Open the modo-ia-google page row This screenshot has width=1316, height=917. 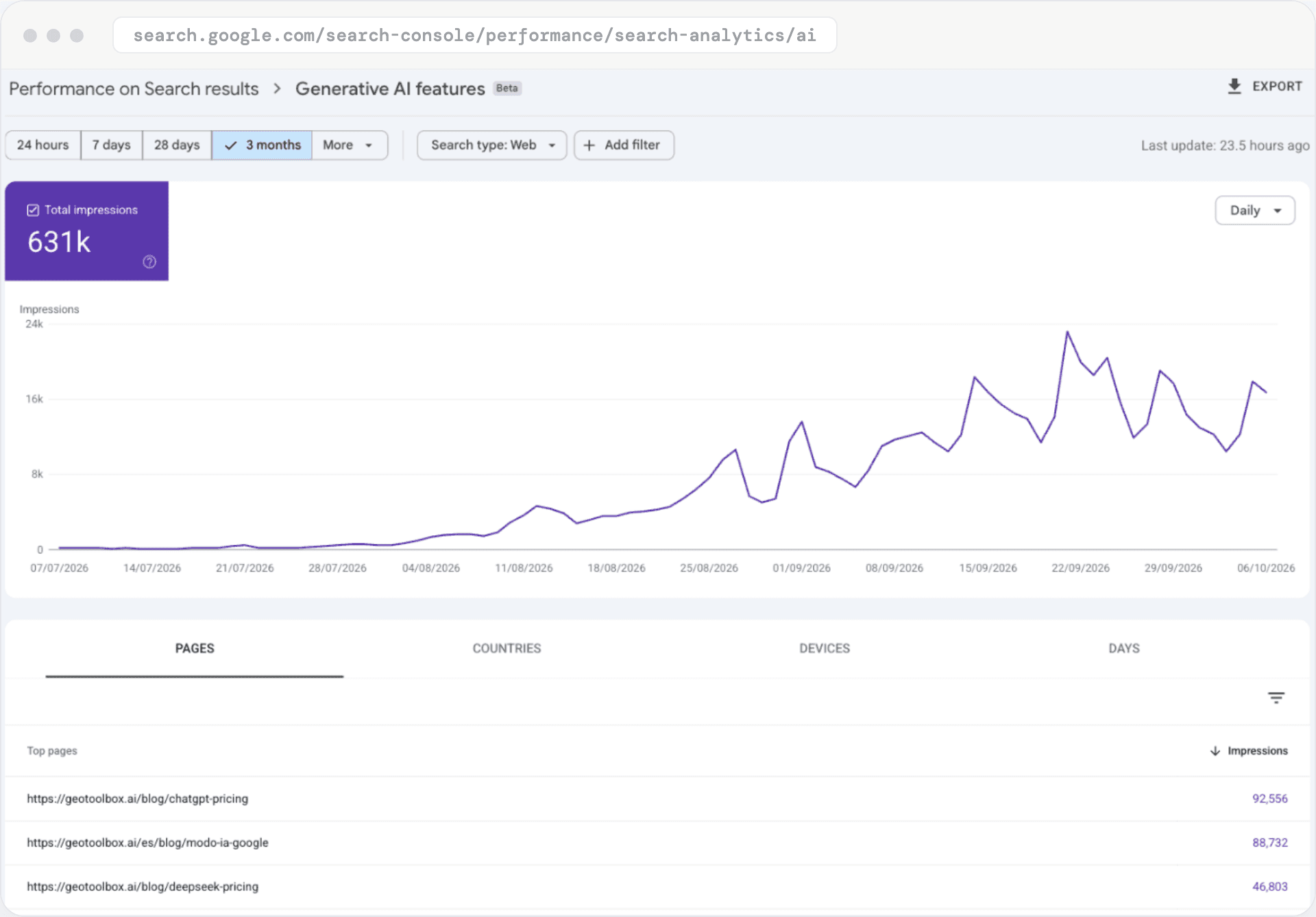(x=657, y=843)
